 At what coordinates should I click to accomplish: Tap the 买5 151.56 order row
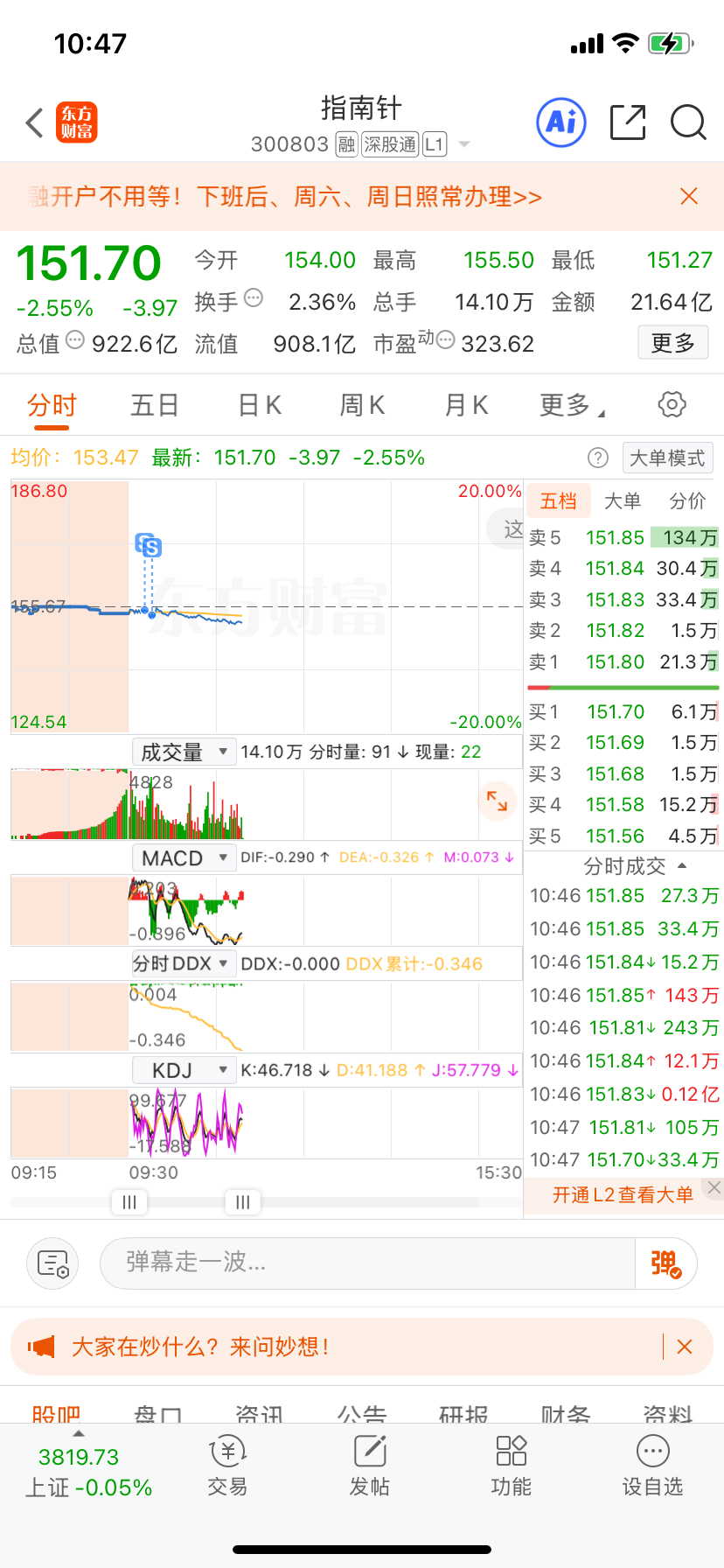pos(623,836)
